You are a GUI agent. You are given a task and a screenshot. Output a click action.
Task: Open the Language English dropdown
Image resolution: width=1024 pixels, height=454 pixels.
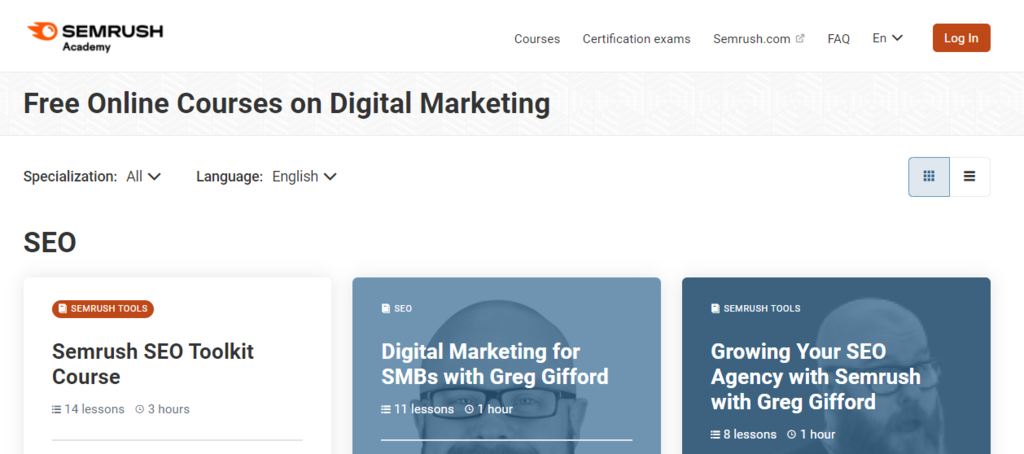point(304,176)
